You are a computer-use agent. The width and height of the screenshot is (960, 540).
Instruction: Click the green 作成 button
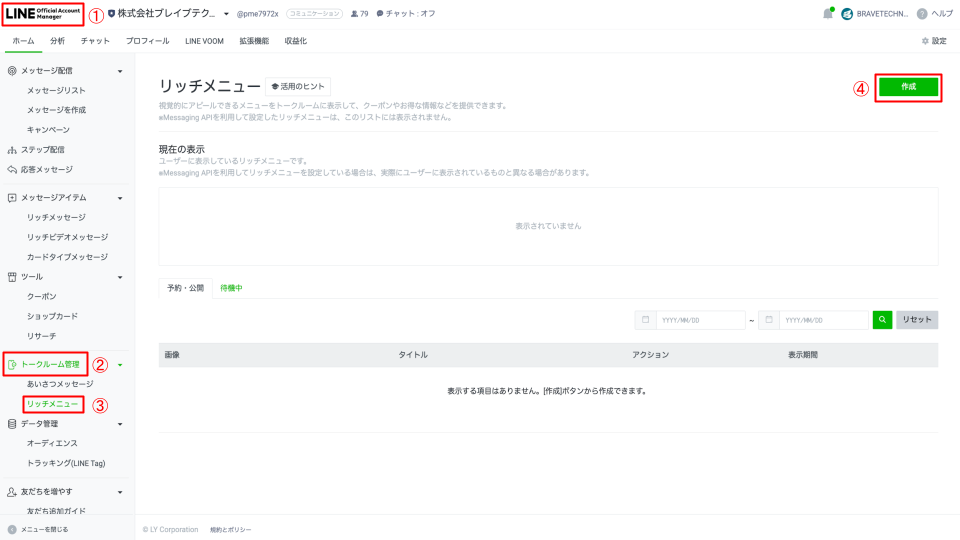click(909, 87)
